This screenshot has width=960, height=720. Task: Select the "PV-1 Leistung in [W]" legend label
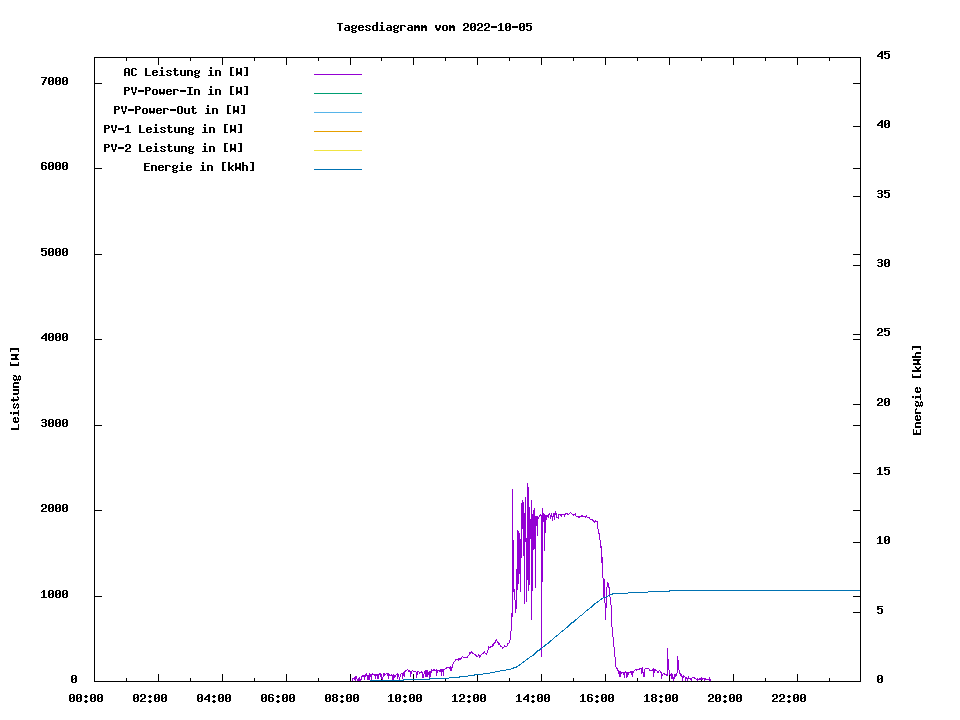coord(173,129)
